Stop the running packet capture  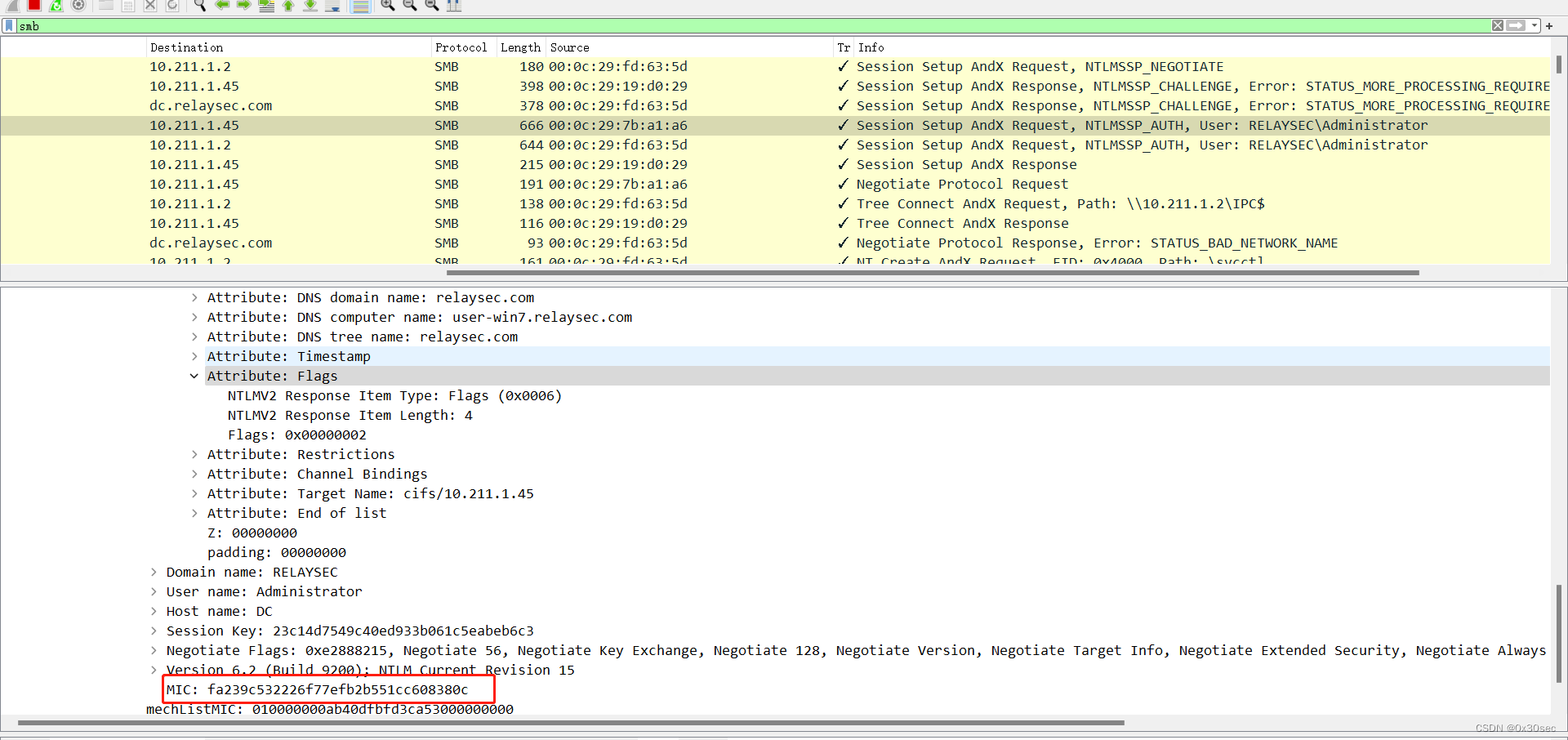(x=34, y=5)
